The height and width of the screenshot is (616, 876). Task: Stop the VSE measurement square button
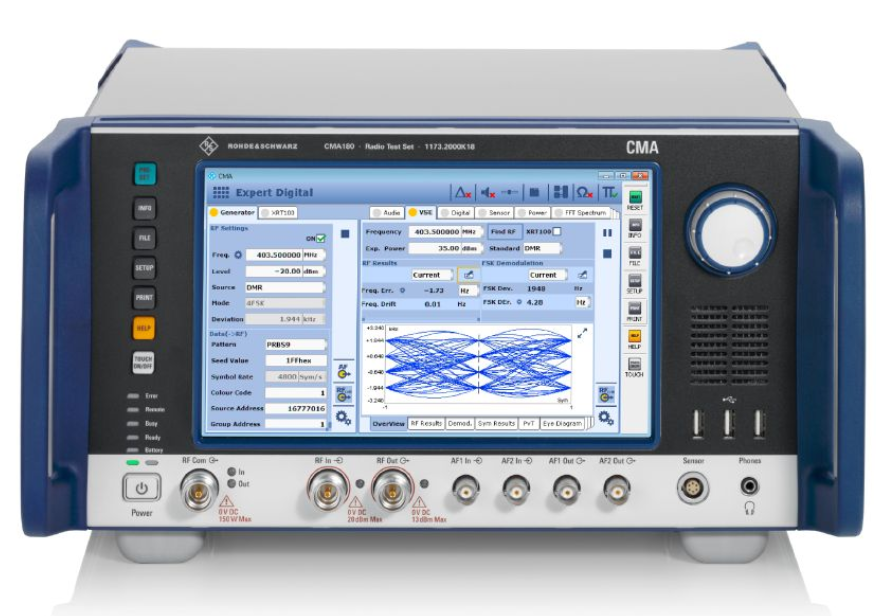pyautogui.click(x=607, y=254)
